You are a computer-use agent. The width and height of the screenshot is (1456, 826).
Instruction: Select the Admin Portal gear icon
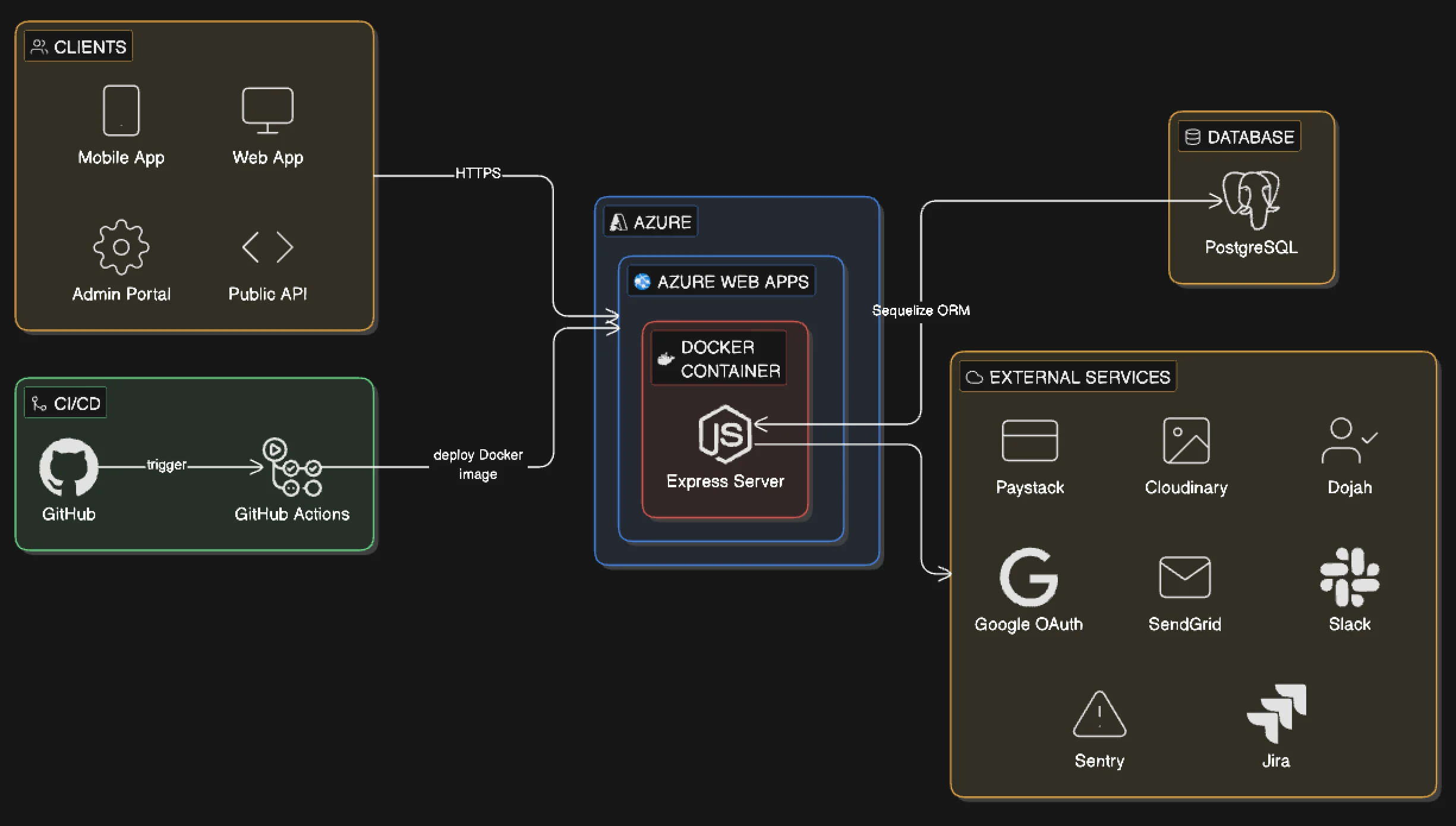tap(121, 247)
